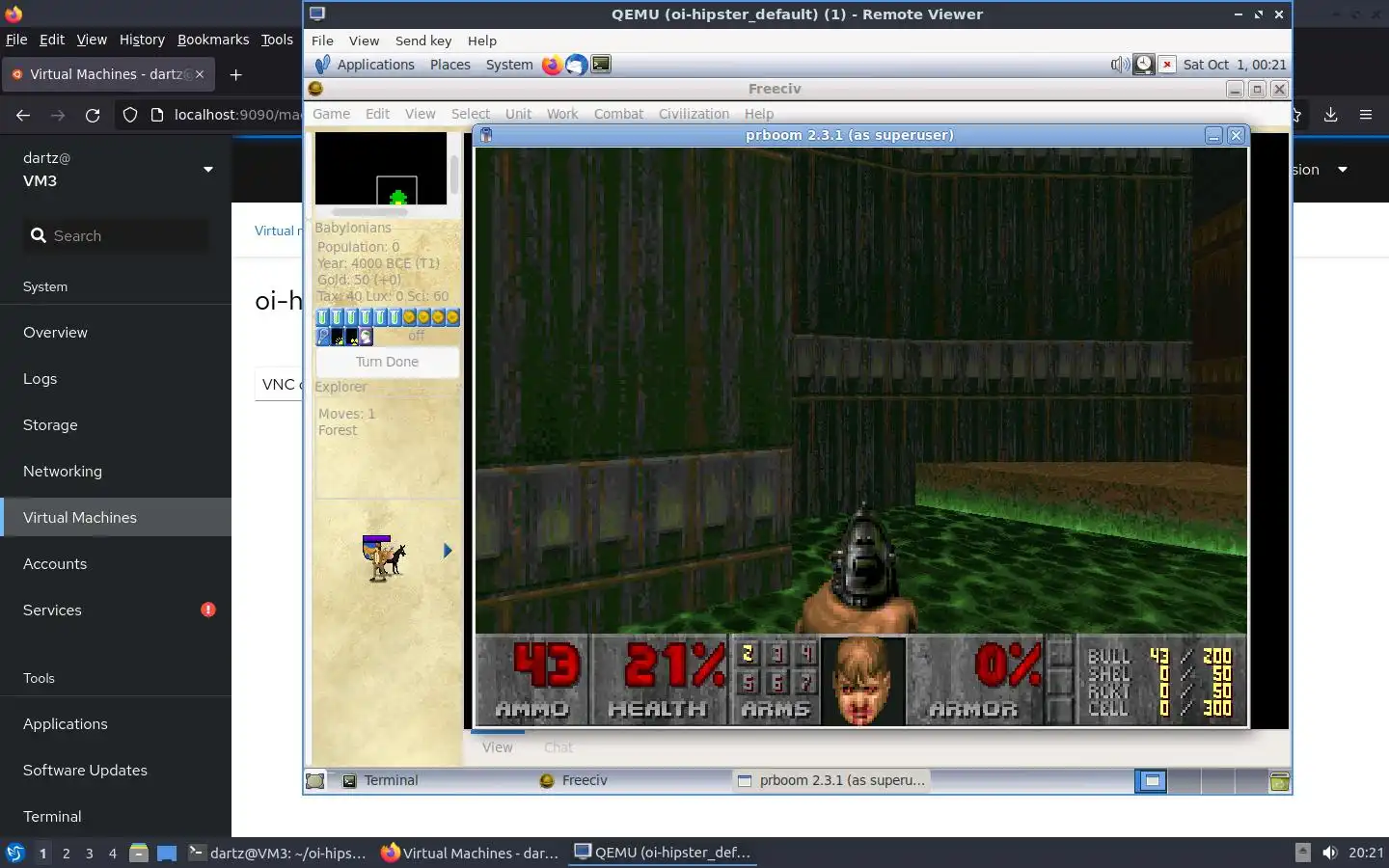Open a new Firefox tab
The height and width of the screenshot is (868, 1389).
pos(235,74)
